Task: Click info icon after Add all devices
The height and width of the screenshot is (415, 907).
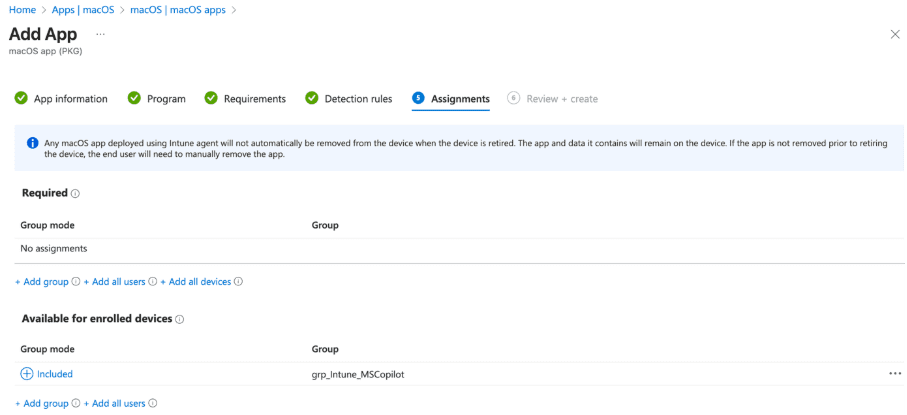Action: (239, 282)
